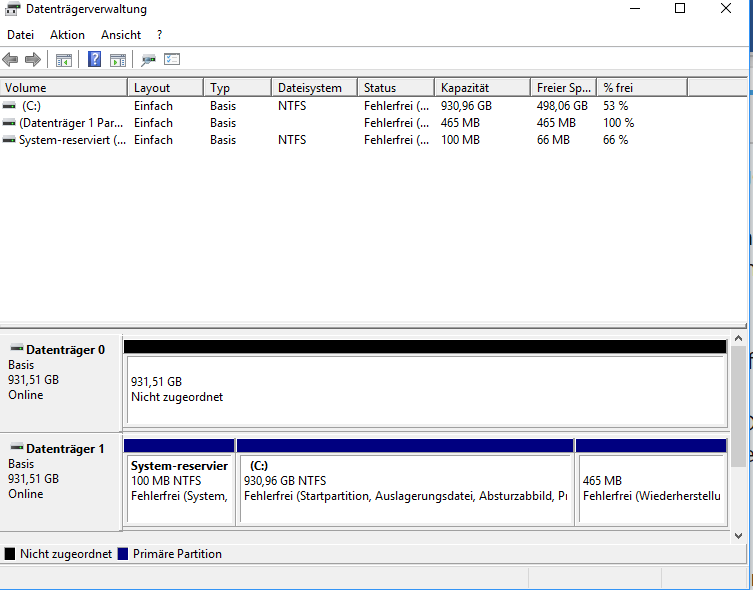Select the (C:) volume name

point(31,106)
